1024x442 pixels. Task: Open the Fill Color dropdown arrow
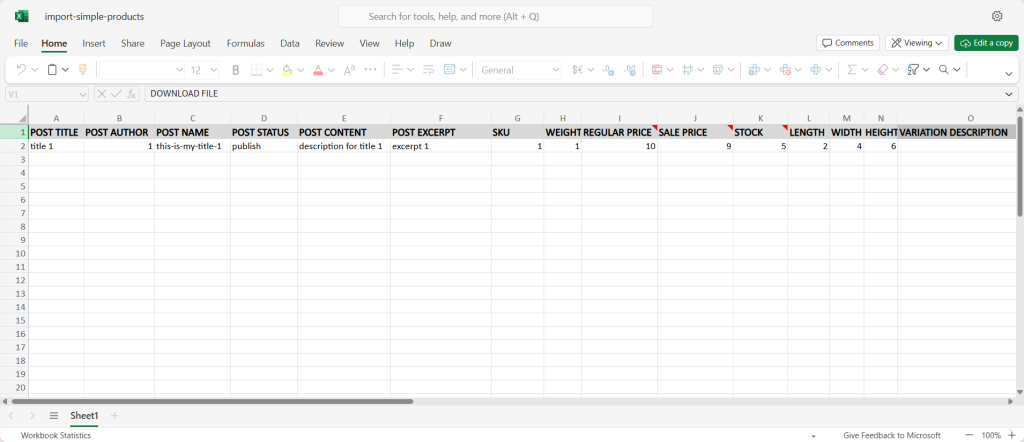300,70
